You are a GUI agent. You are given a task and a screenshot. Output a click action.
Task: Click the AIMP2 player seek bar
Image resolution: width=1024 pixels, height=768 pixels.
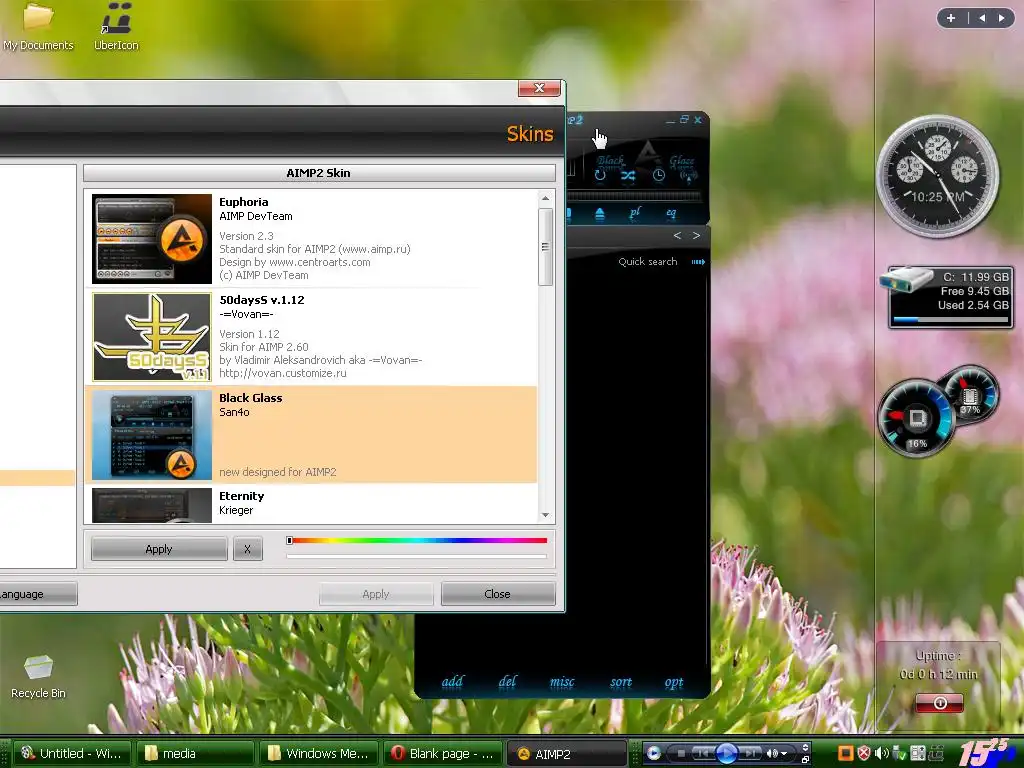pyautogui.click(x=633, y=195)
